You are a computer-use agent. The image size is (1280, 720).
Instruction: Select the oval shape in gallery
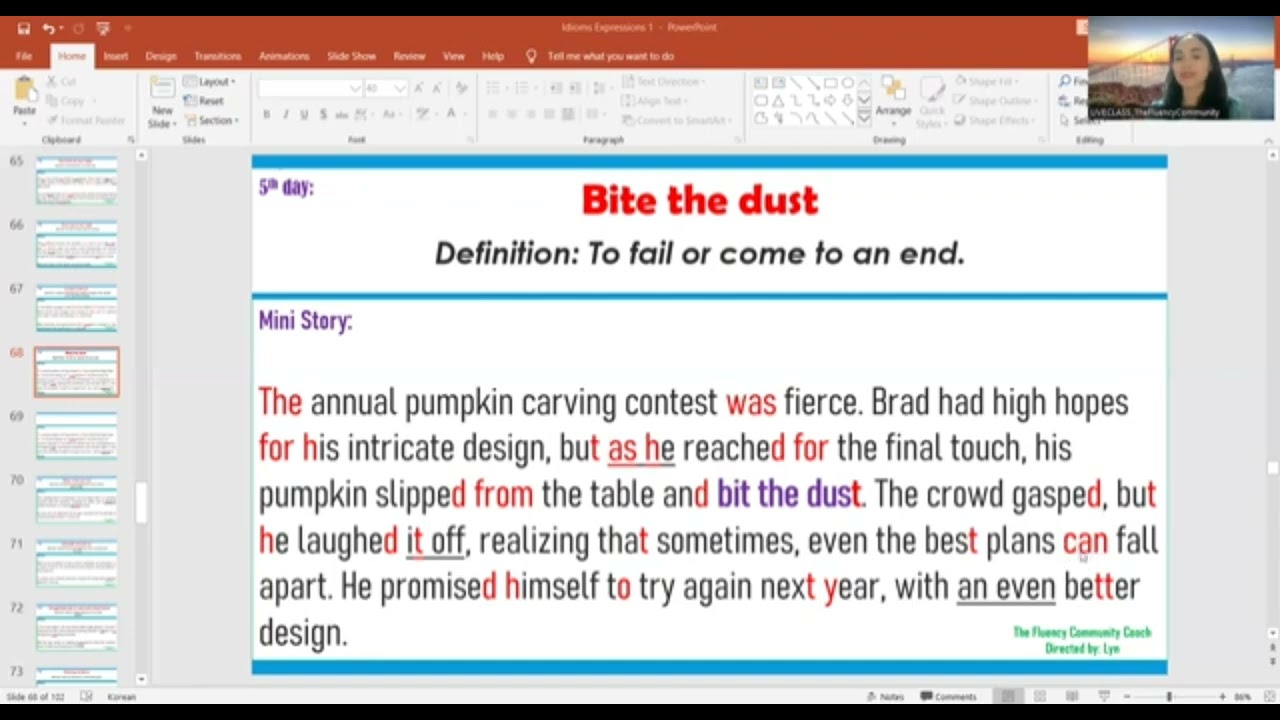(x=848, y=83)
